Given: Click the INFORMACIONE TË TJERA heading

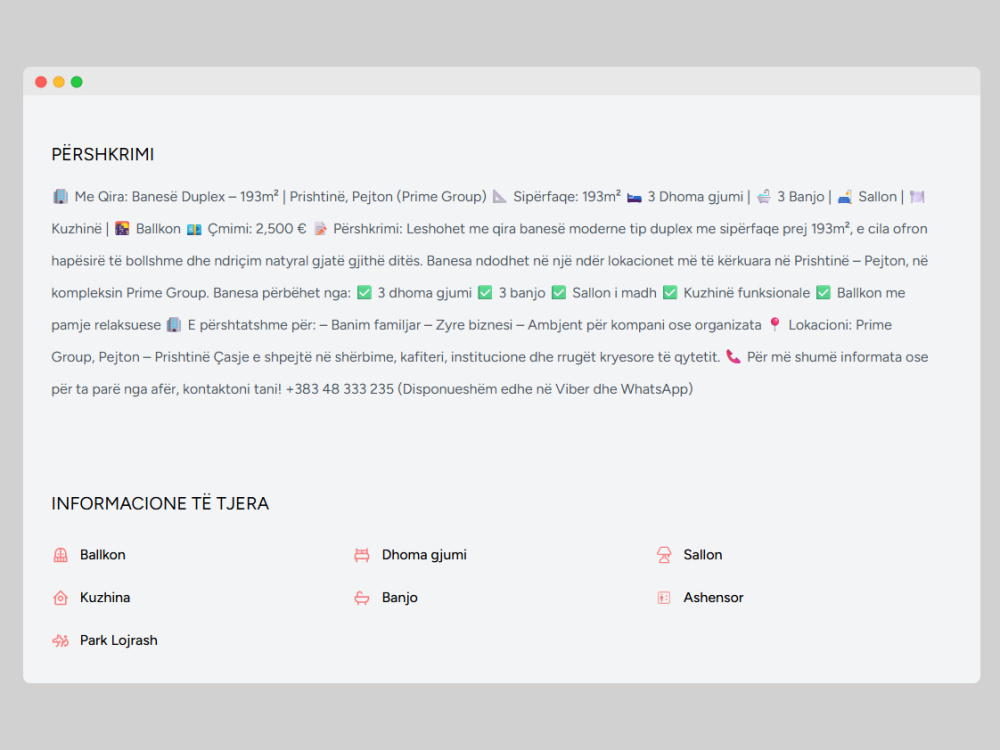Looking at the screenshot, I should 160,504.
